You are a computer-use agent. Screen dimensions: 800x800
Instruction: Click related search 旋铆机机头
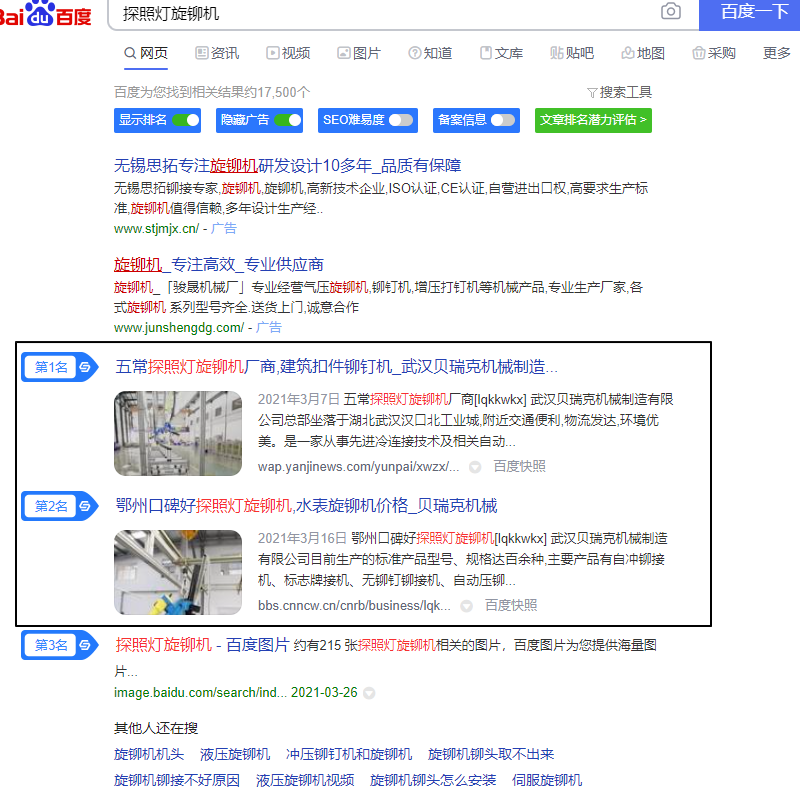[148, 755]
